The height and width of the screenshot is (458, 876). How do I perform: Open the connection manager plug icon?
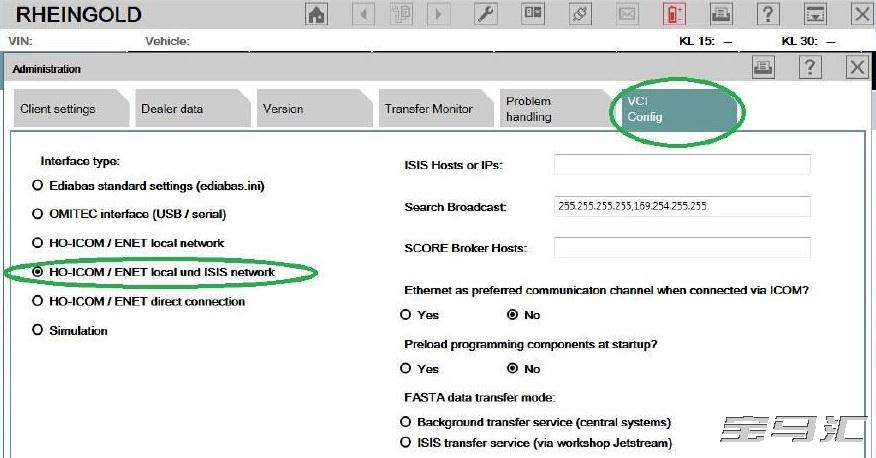[580, 13]
